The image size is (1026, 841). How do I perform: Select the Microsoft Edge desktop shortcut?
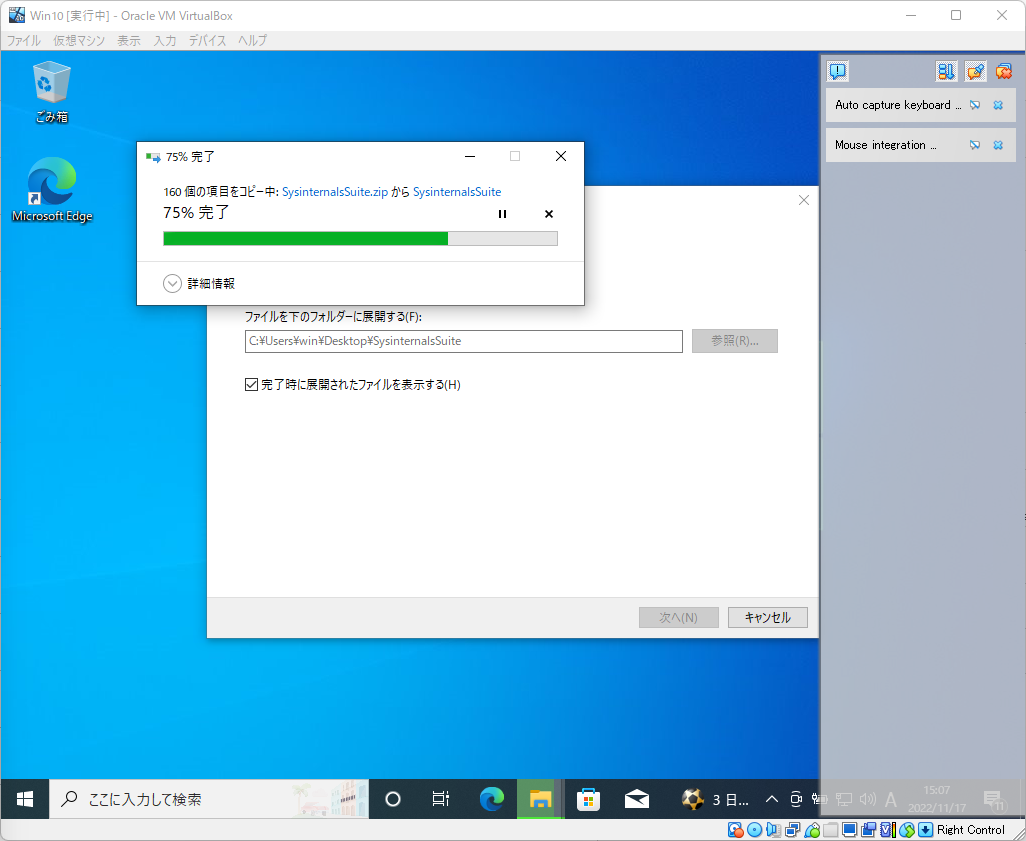tap(52, 190)
